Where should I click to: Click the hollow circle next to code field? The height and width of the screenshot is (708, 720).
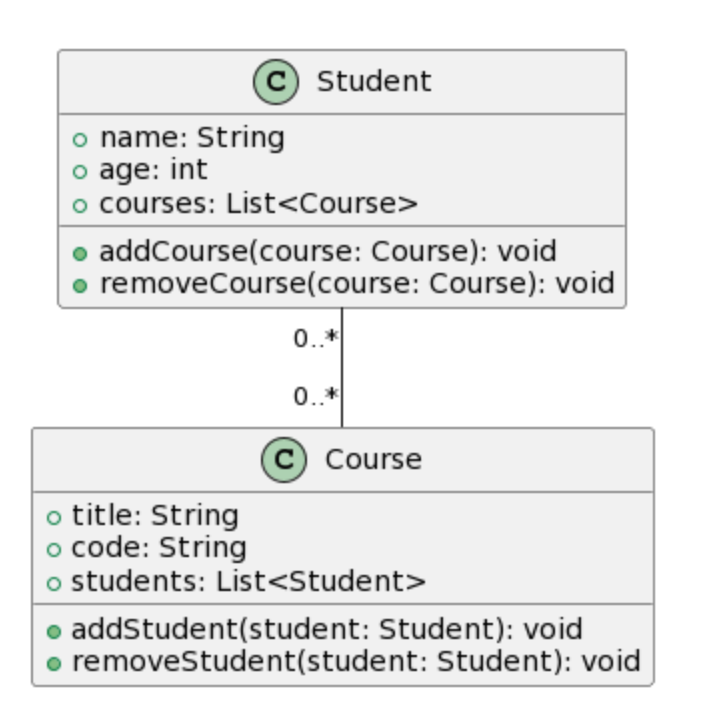coord(53,549)
